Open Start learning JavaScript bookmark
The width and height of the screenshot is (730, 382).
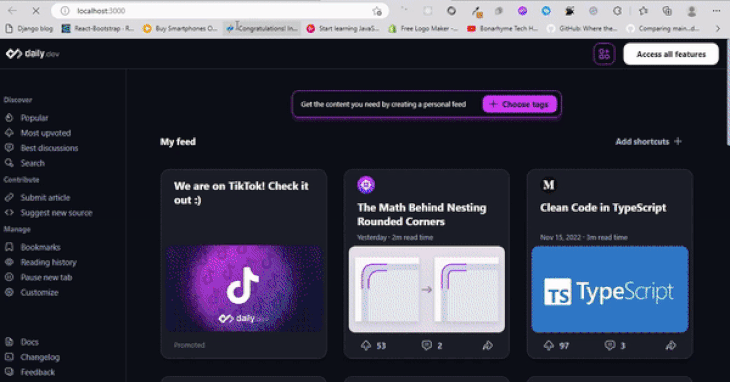click(343, 28)
